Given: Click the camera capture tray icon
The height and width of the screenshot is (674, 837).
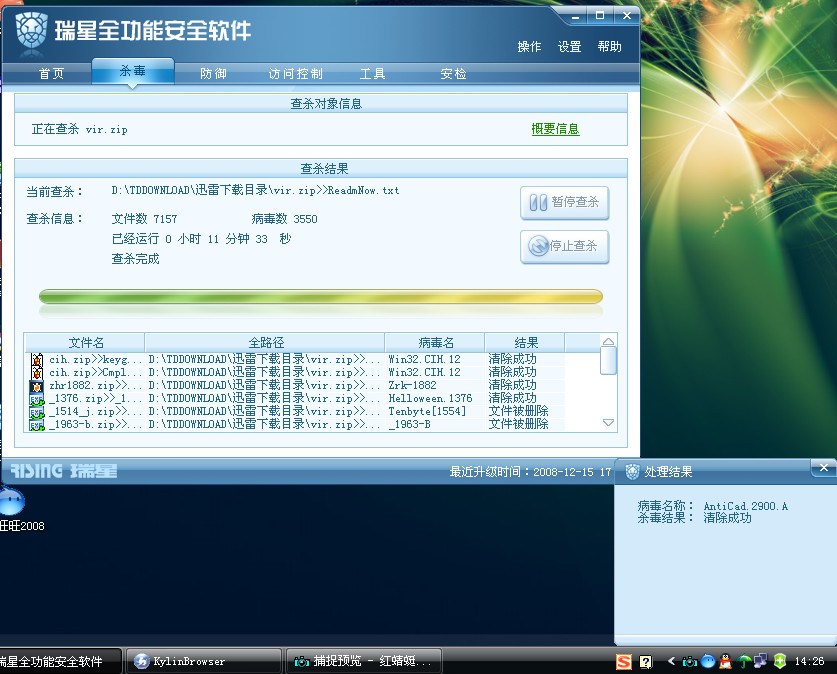Looking at the screenshot, I should tap(690, 662).
